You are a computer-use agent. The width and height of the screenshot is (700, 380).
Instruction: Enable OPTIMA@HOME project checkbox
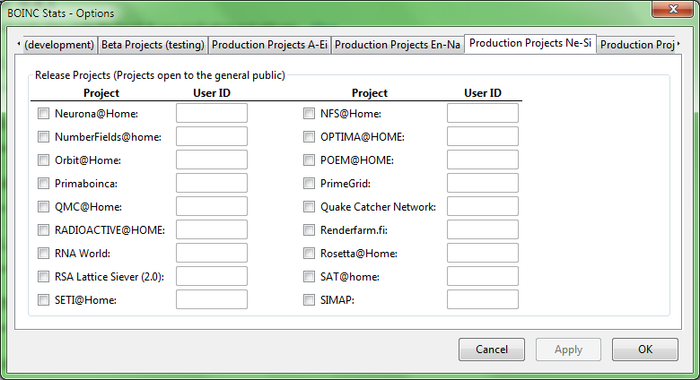[309, 137]
